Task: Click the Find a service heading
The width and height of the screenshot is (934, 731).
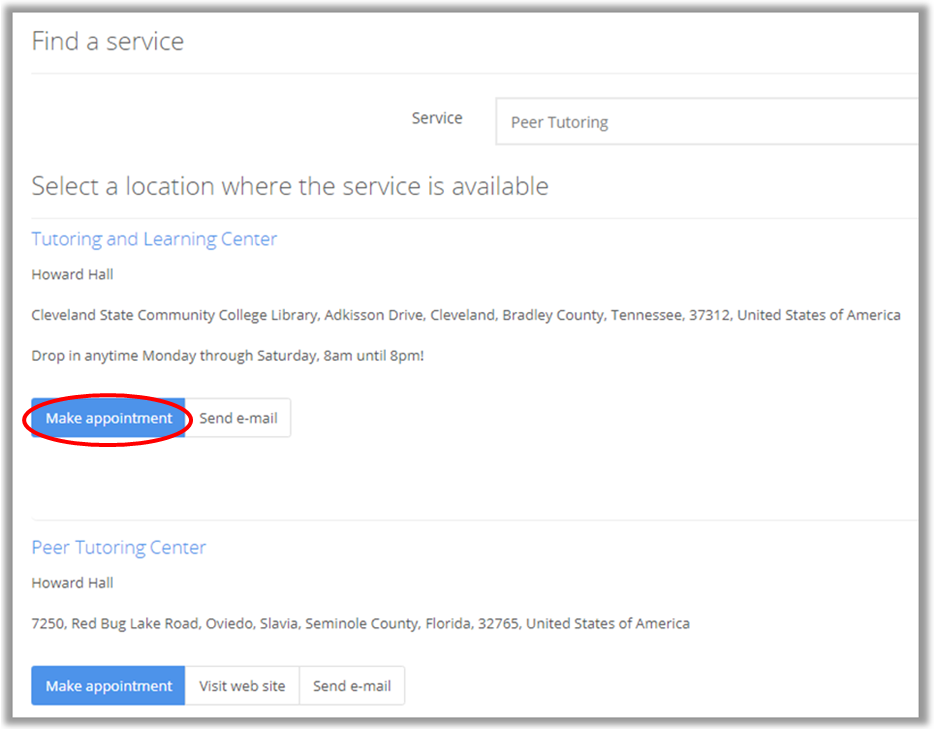Action: point(108,42)
